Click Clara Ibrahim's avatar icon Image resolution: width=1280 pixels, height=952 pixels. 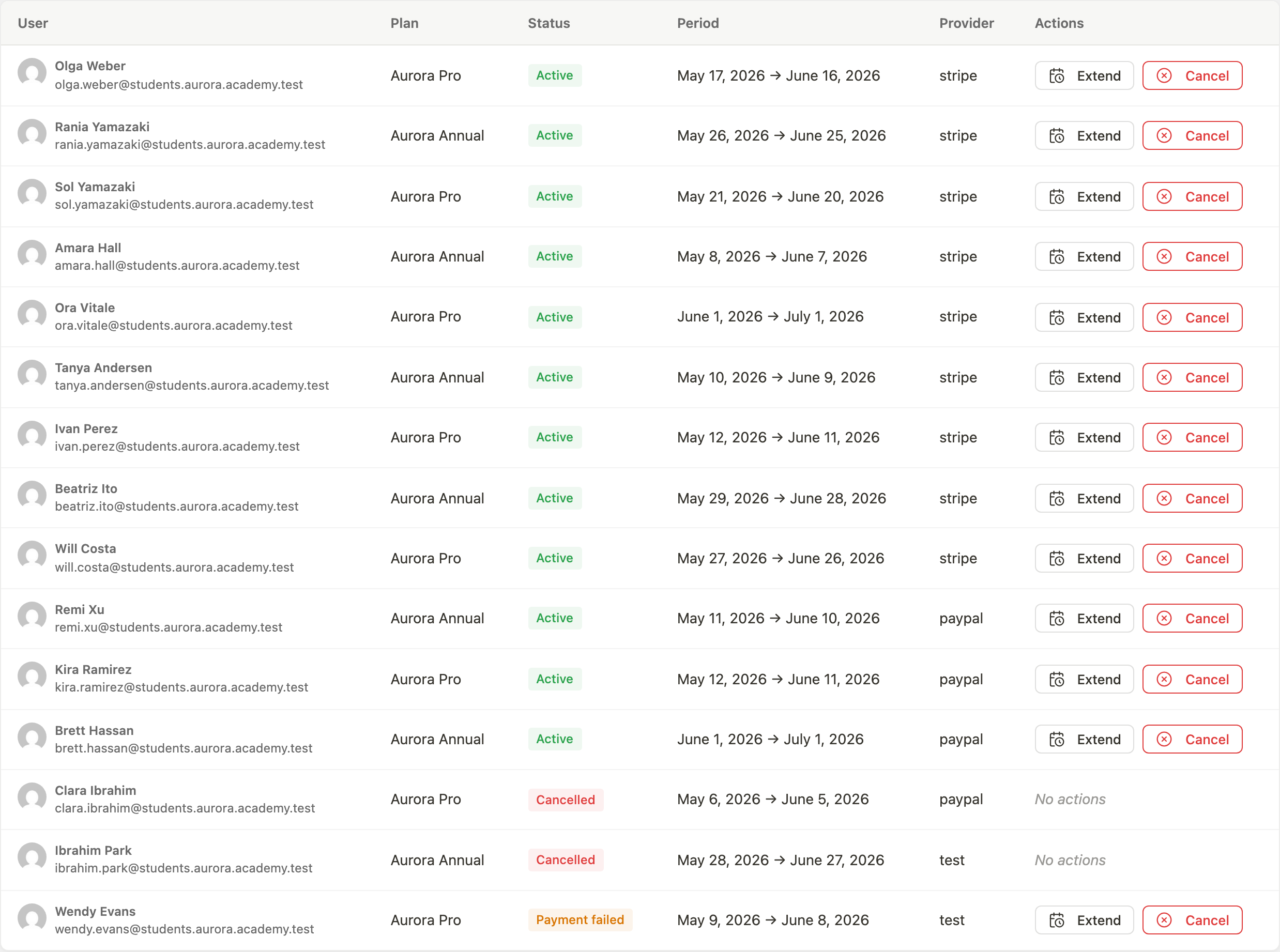(32, 797)
